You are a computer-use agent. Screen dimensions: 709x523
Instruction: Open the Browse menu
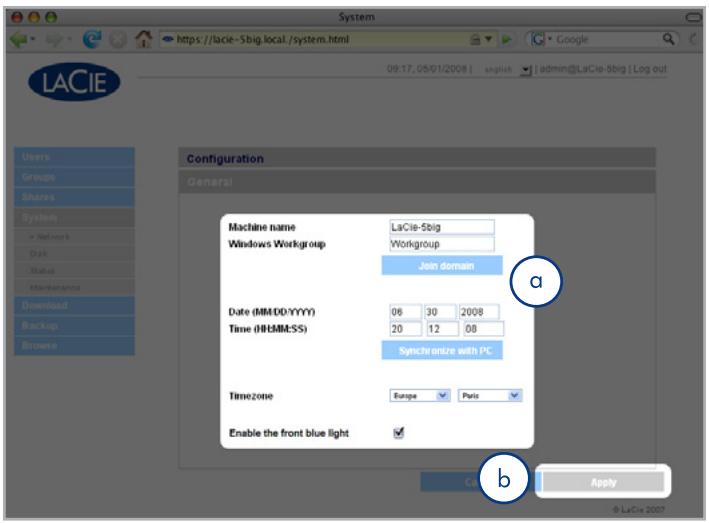(74, 346)
